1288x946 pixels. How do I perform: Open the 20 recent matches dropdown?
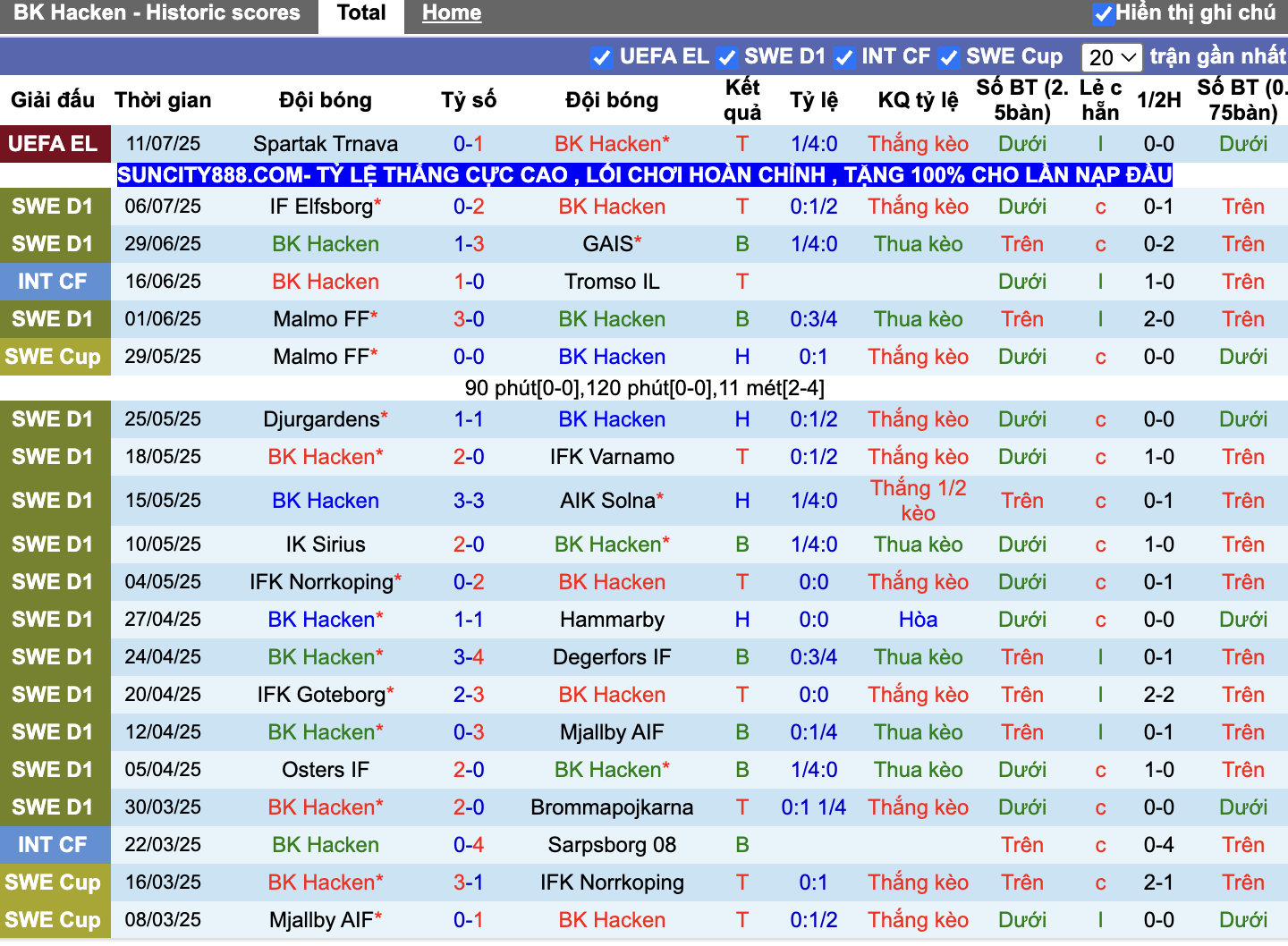(x=1112, y=57)
